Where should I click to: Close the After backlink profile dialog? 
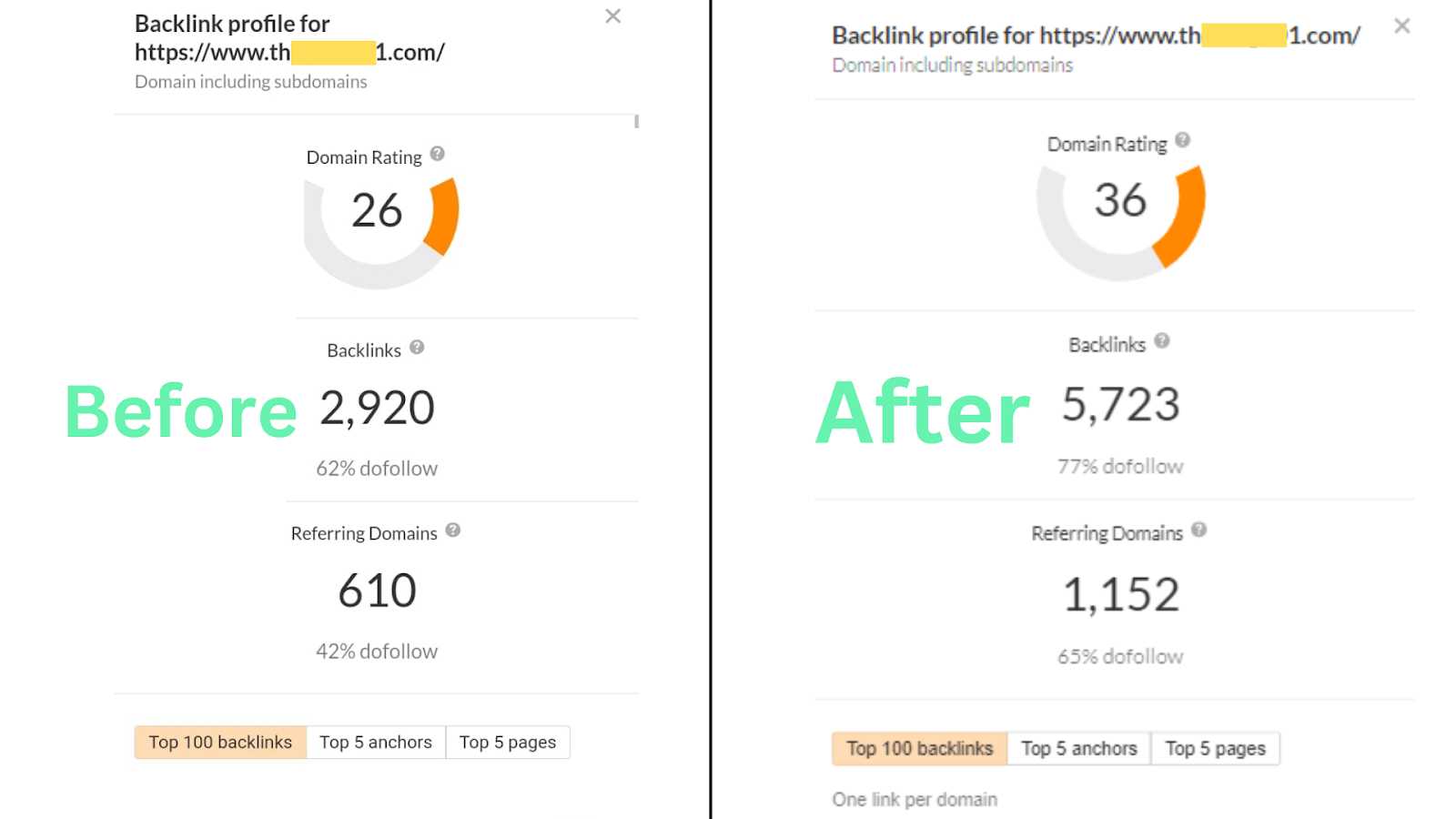[1401, 25]
